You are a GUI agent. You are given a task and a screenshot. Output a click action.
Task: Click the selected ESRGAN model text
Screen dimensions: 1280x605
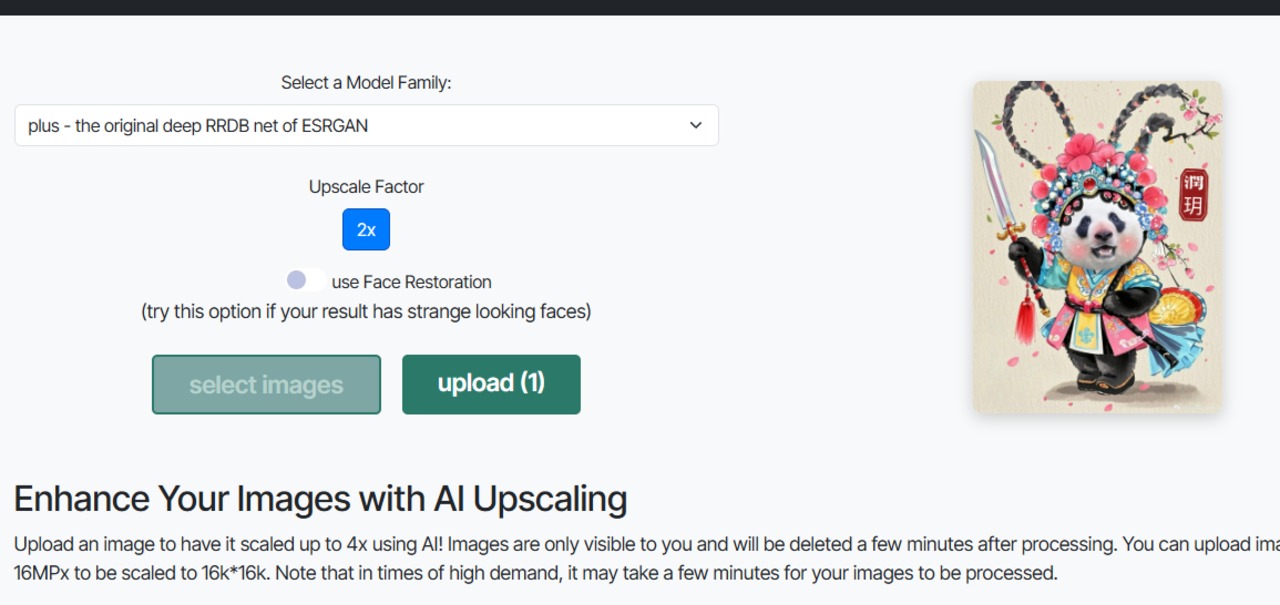point(198,126)
